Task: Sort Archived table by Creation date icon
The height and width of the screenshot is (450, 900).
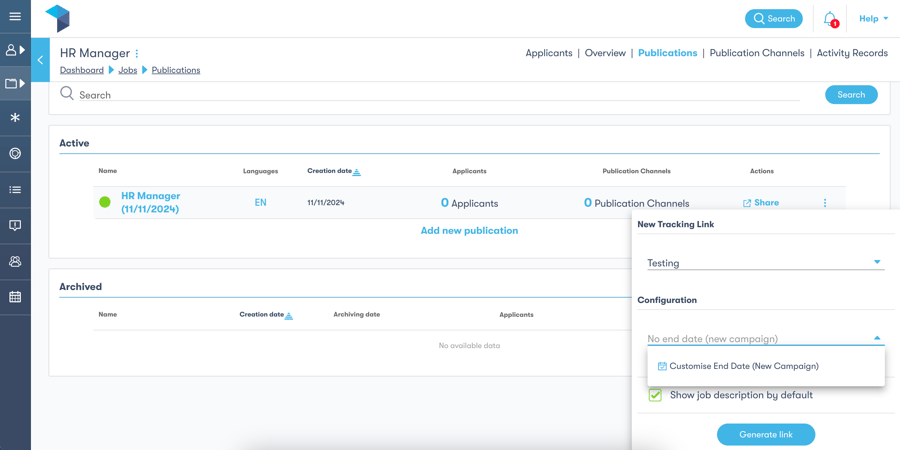Action: coord(289,315)
